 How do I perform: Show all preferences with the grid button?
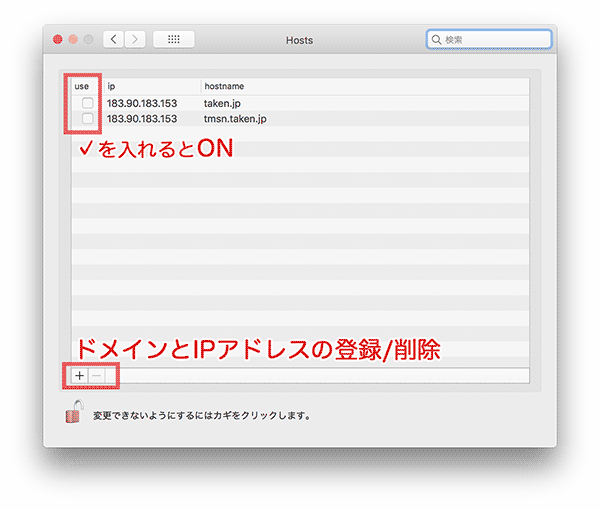[x=174, y=39]
